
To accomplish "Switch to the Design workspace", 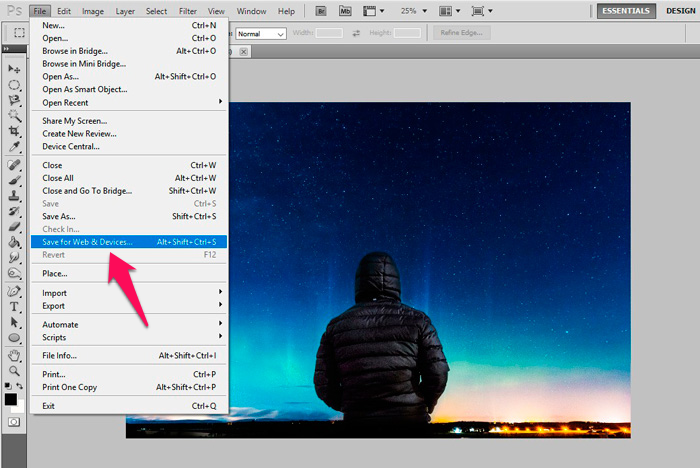I will (682, 11).
